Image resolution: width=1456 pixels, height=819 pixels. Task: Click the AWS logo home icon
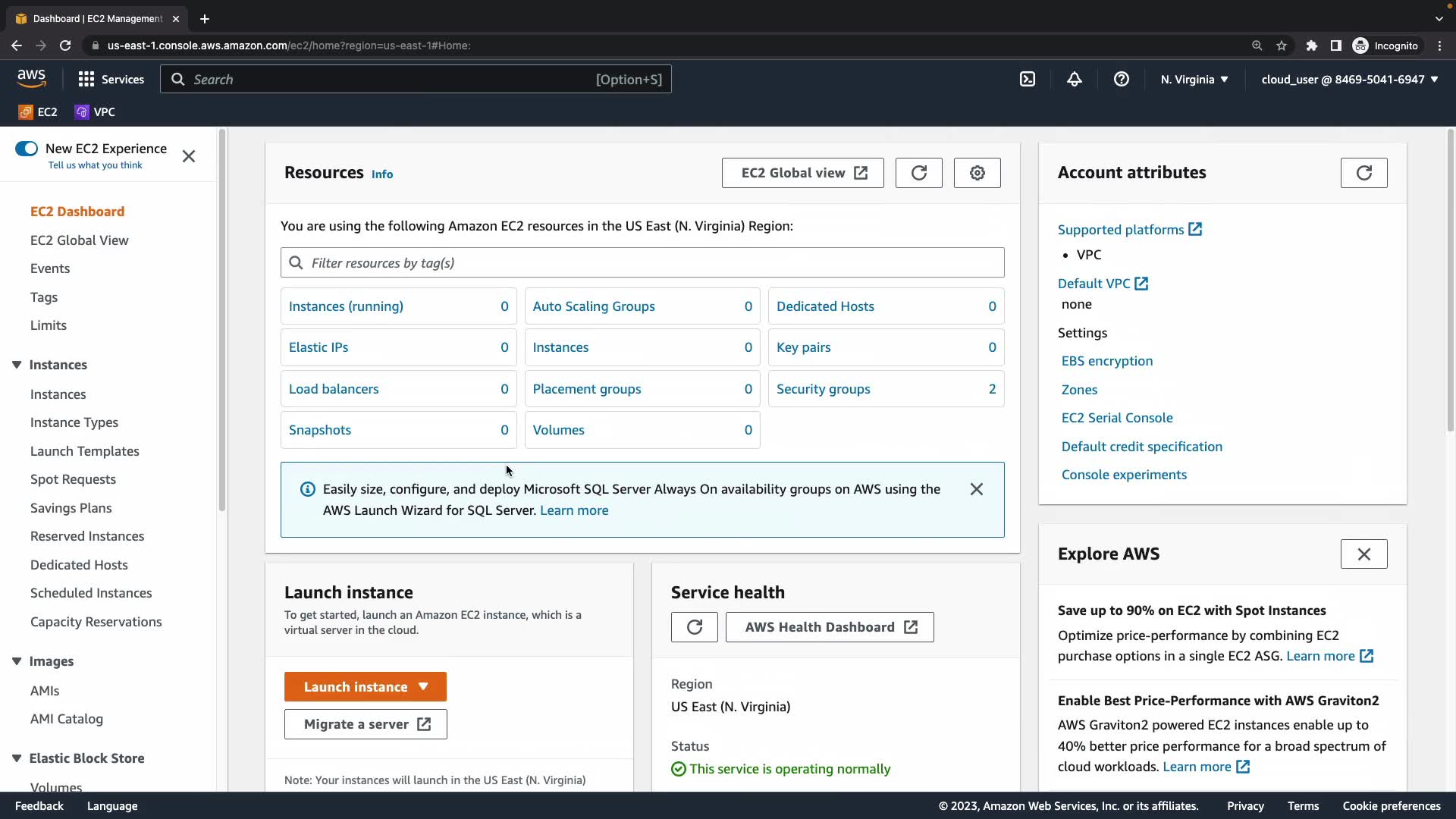[31, 78]
